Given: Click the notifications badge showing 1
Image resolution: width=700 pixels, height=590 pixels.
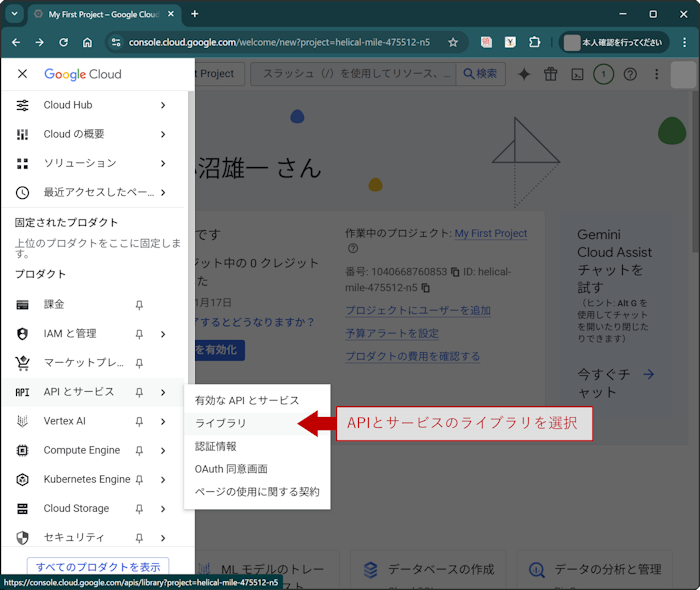Looking at the screenshot, I should tap(603, 74).
